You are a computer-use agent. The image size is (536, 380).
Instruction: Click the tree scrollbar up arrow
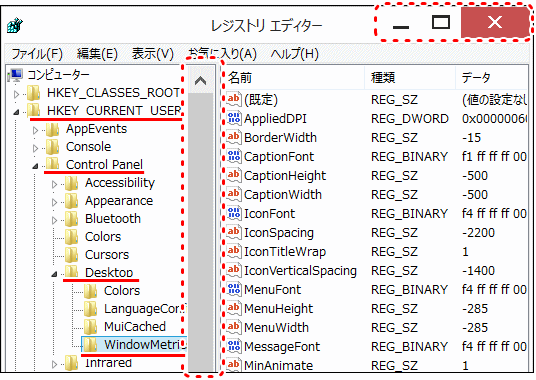click(x=200, y=80)
